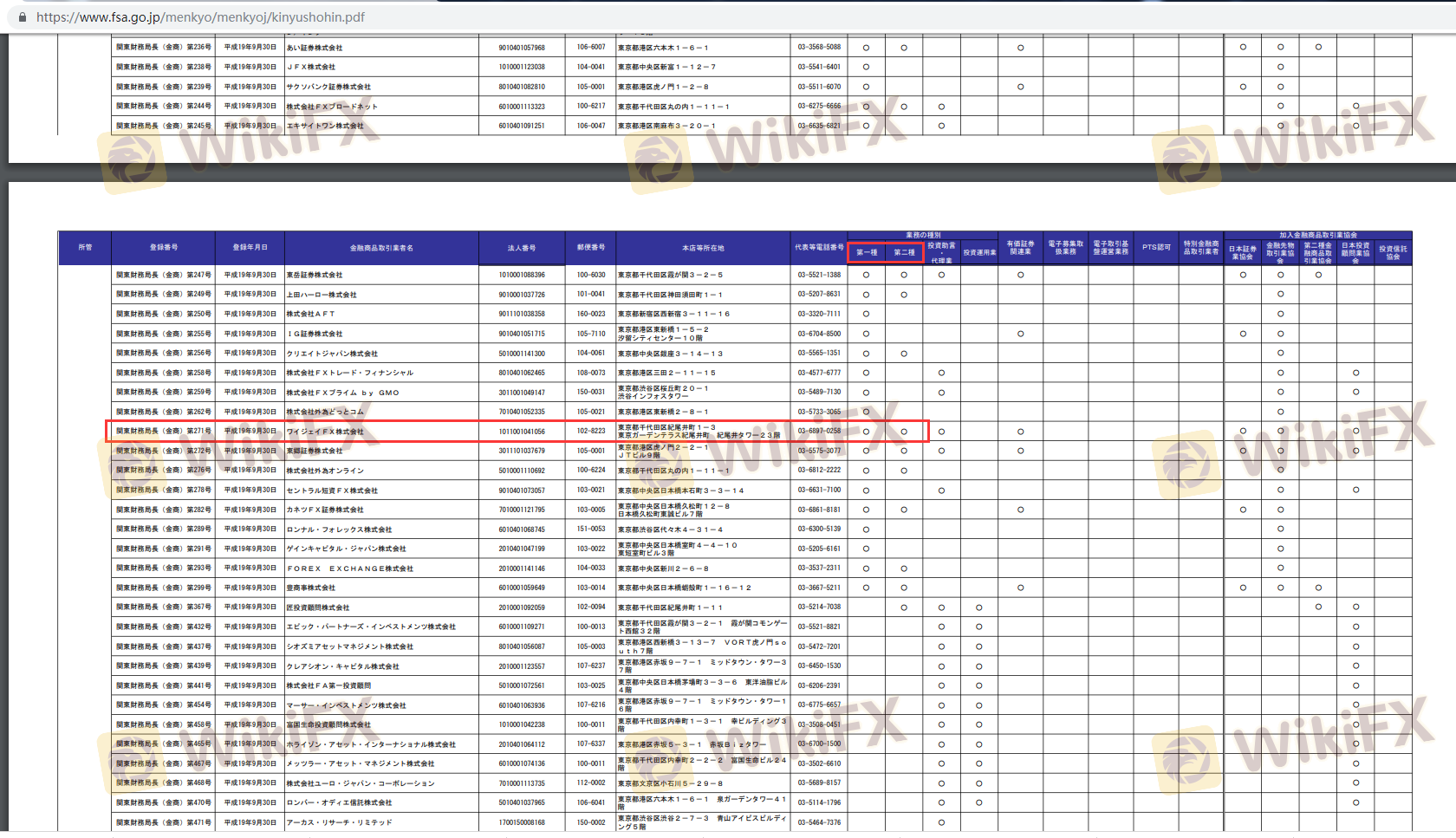The width and height of the screenshot is (1456, 838).
Task: Click the fsa.go.jp URL in the address bar
Action: click(x=200, y=17)
